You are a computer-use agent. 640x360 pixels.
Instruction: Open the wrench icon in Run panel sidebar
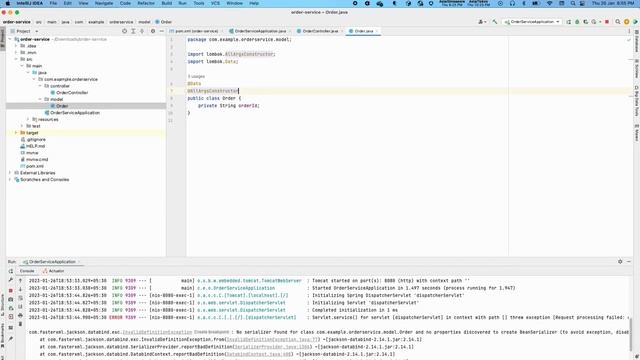(11, 280)
